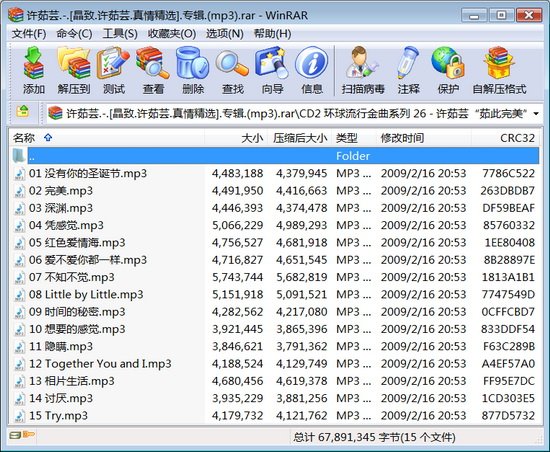Click the icon of 01 没有你的圣诞节.mp3
The image size is (550, 452).
point(20,173)
